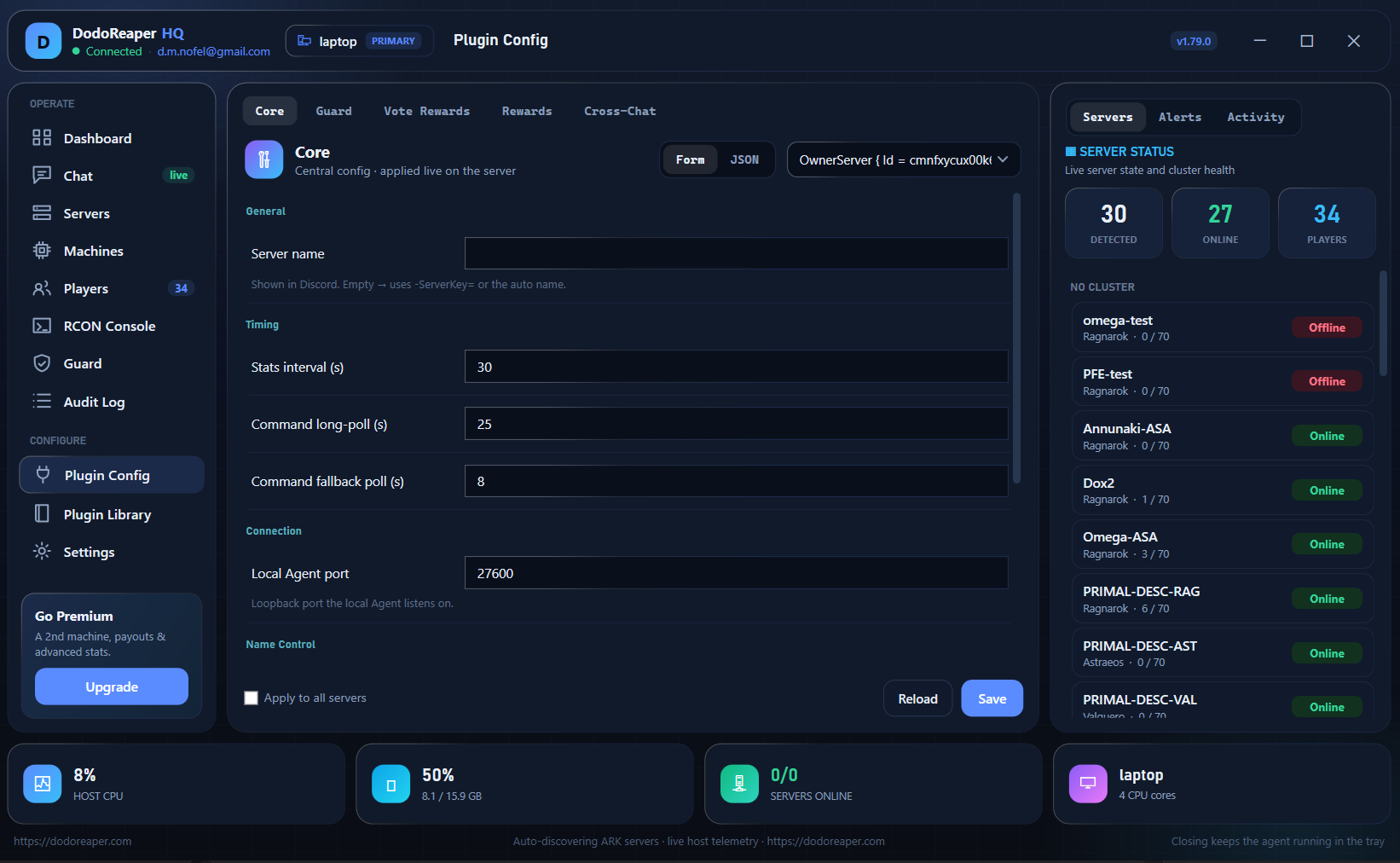
Task: Click the Command fallback poll field
Action: (x=737, y=481)
